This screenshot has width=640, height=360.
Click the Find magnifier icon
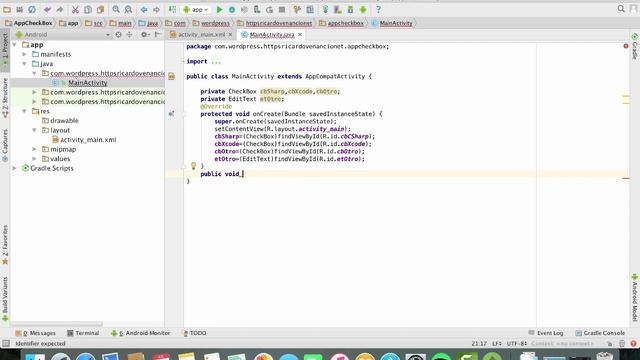(x=116, y=9)
